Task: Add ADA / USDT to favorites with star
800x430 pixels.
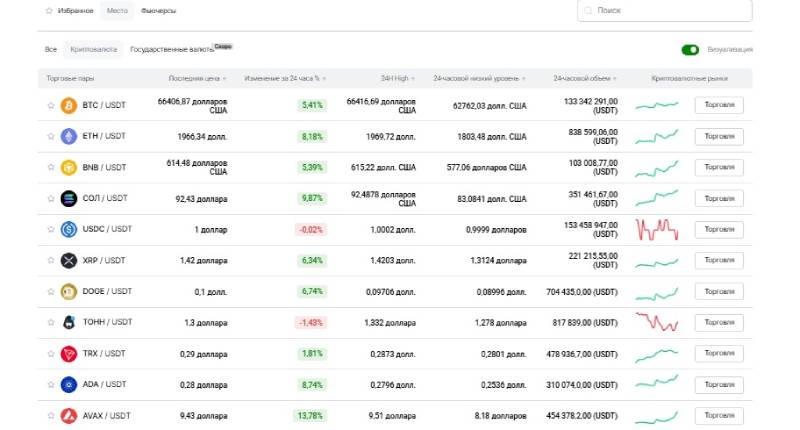Action: (51, 384)
